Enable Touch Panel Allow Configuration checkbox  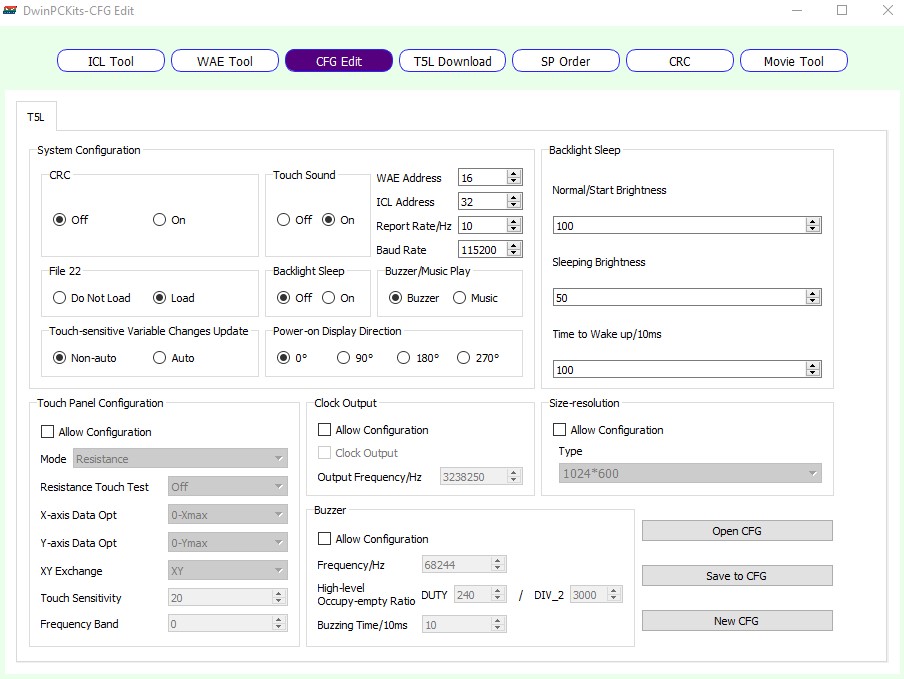click(47, 432)
